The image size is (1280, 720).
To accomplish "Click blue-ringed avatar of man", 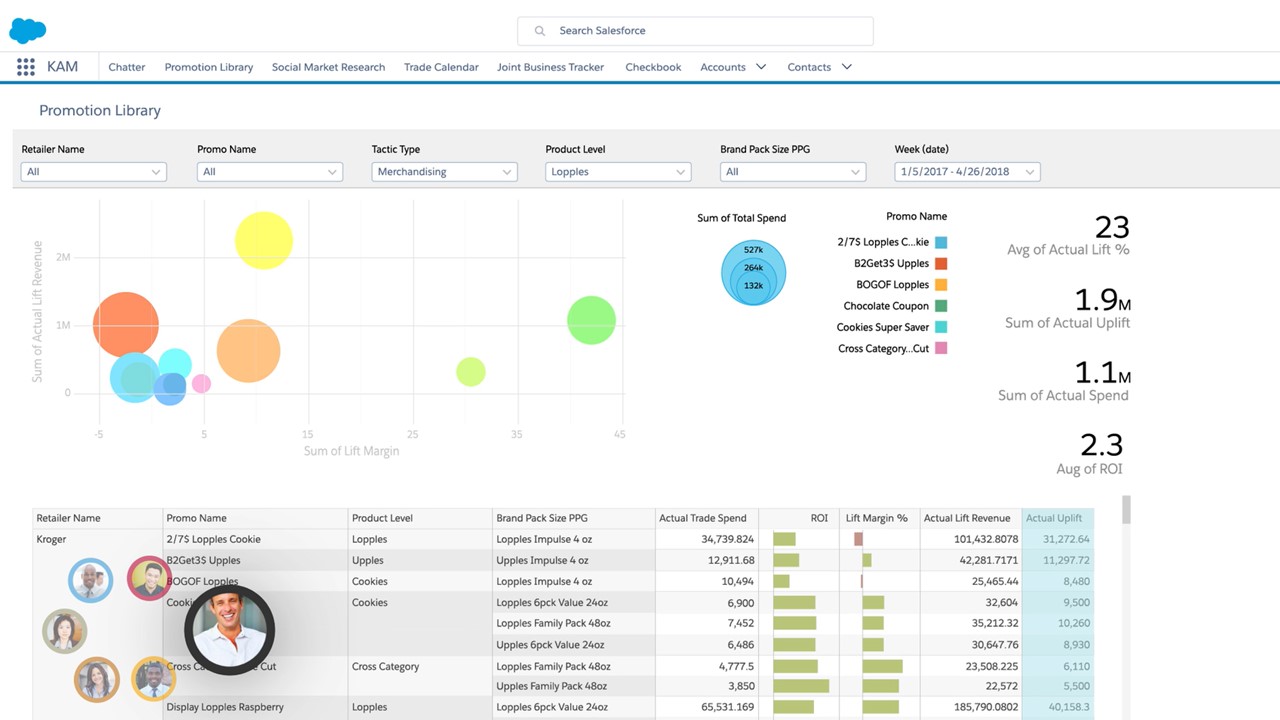I will tap(90, 579).
